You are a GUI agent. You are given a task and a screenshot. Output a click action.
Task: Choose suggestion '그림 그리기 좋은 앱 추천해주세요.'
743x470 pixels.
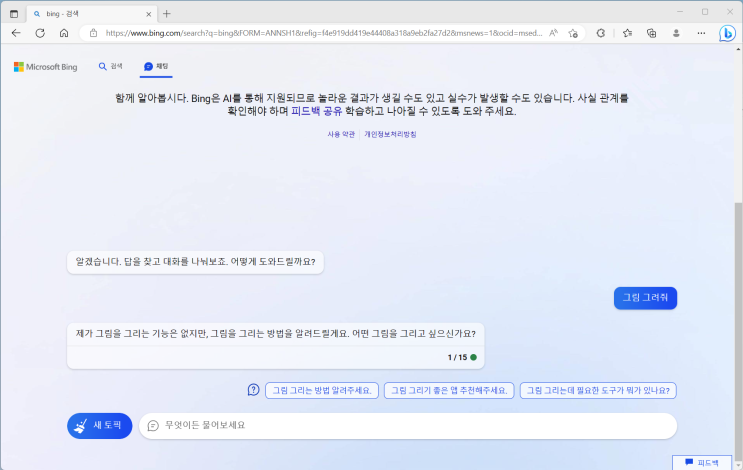[x=449, y=390]
